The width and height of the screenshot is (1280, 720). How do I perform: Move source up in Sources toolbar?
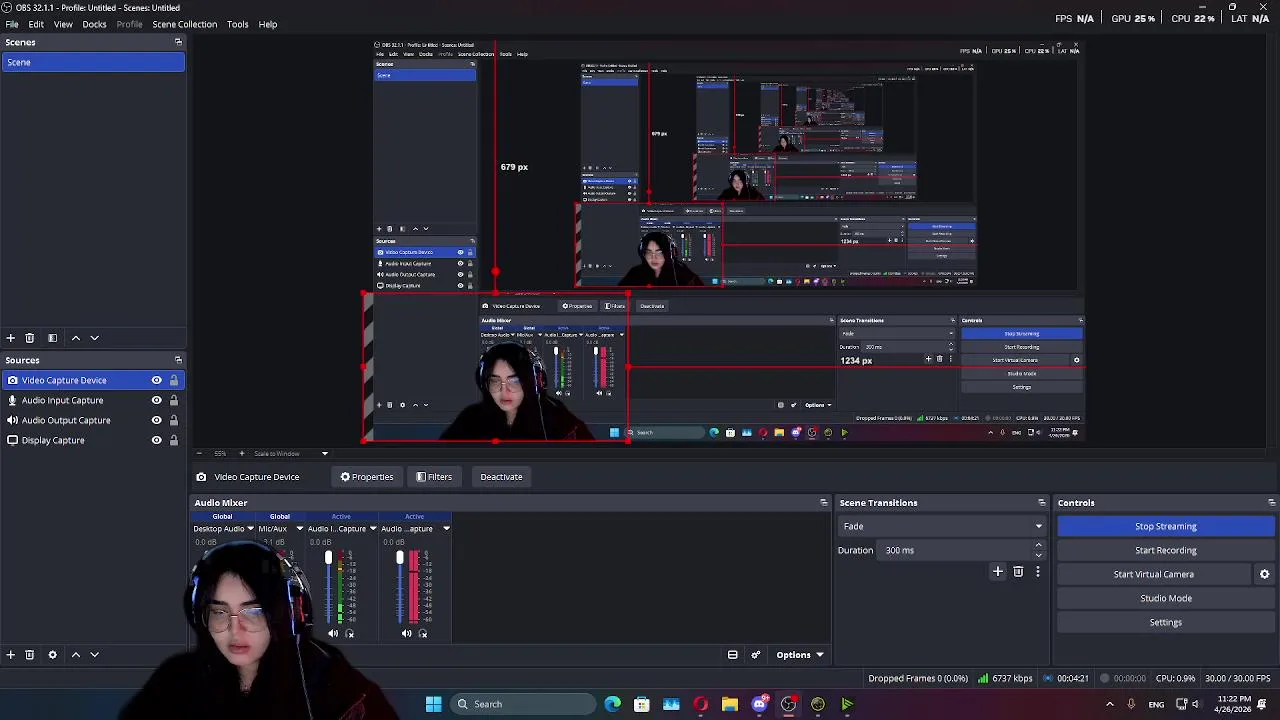[x=75, y=655]
